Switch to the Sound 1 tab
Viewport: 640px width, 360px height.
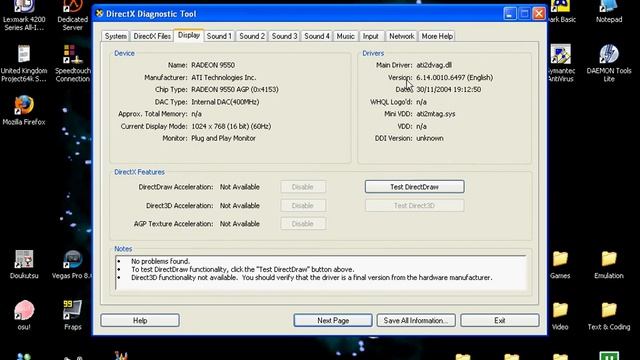pyautogui.click(x=219, y=36)
